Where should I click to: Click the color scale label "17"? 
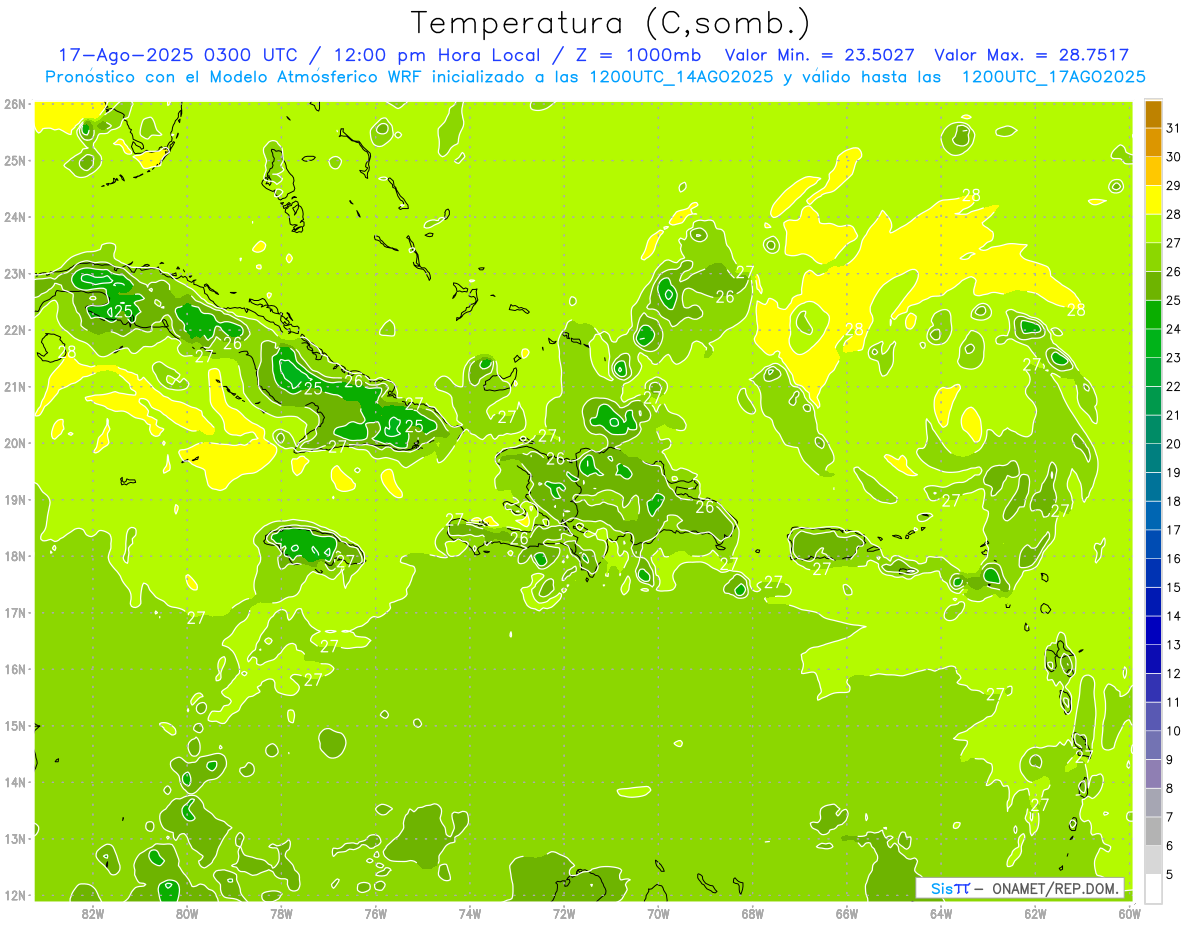coord(1173,530)
